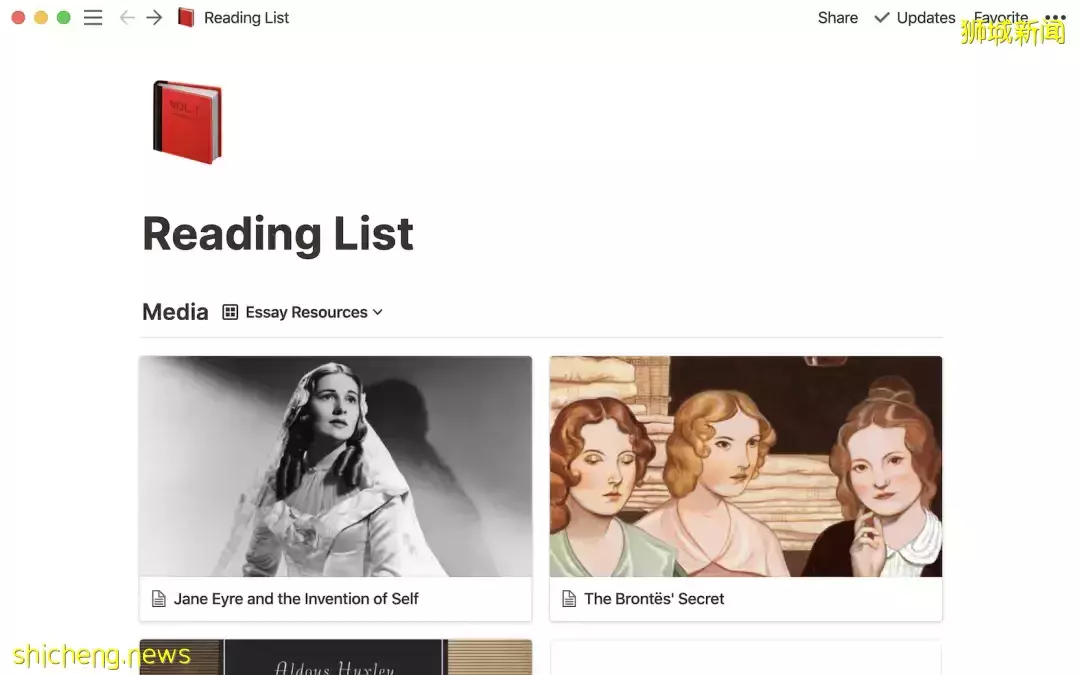The width and height of the screenshot is (1080, 675).
Task: Open the Aldous Huxley book cover card
Action: (335, 658)
